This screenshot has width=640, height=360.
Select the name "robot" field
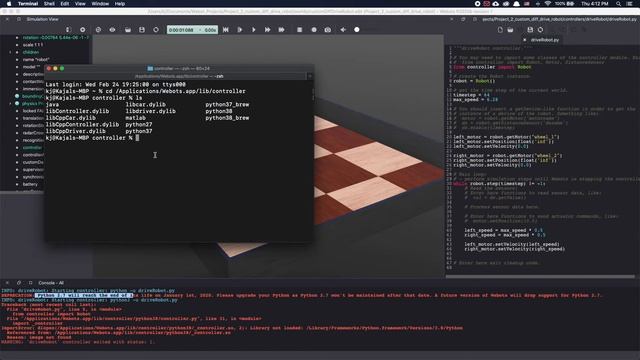pyautogui.click(x=36, y=60)
